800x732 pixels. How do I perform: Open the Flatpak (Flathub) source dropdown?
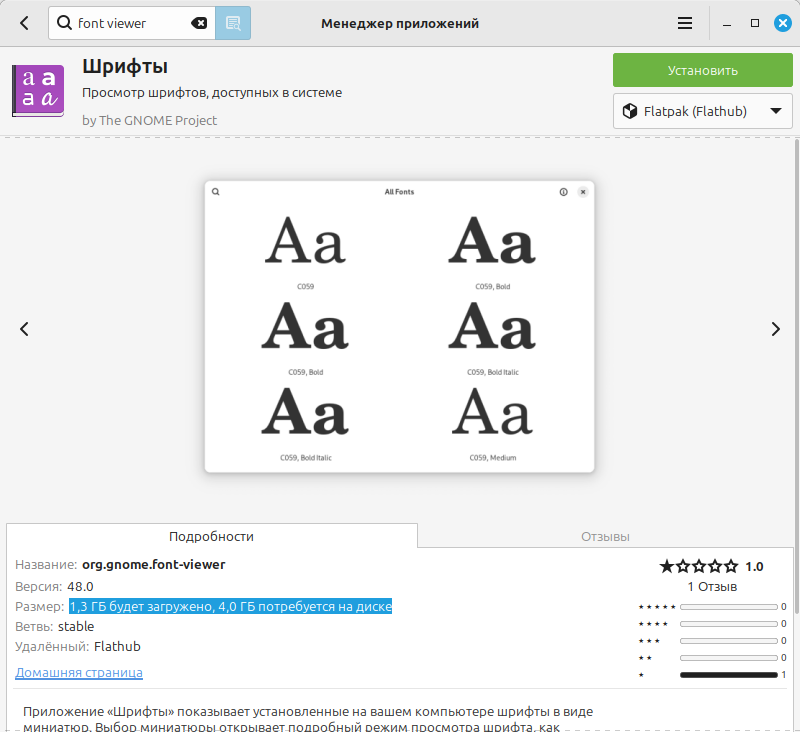702,111
